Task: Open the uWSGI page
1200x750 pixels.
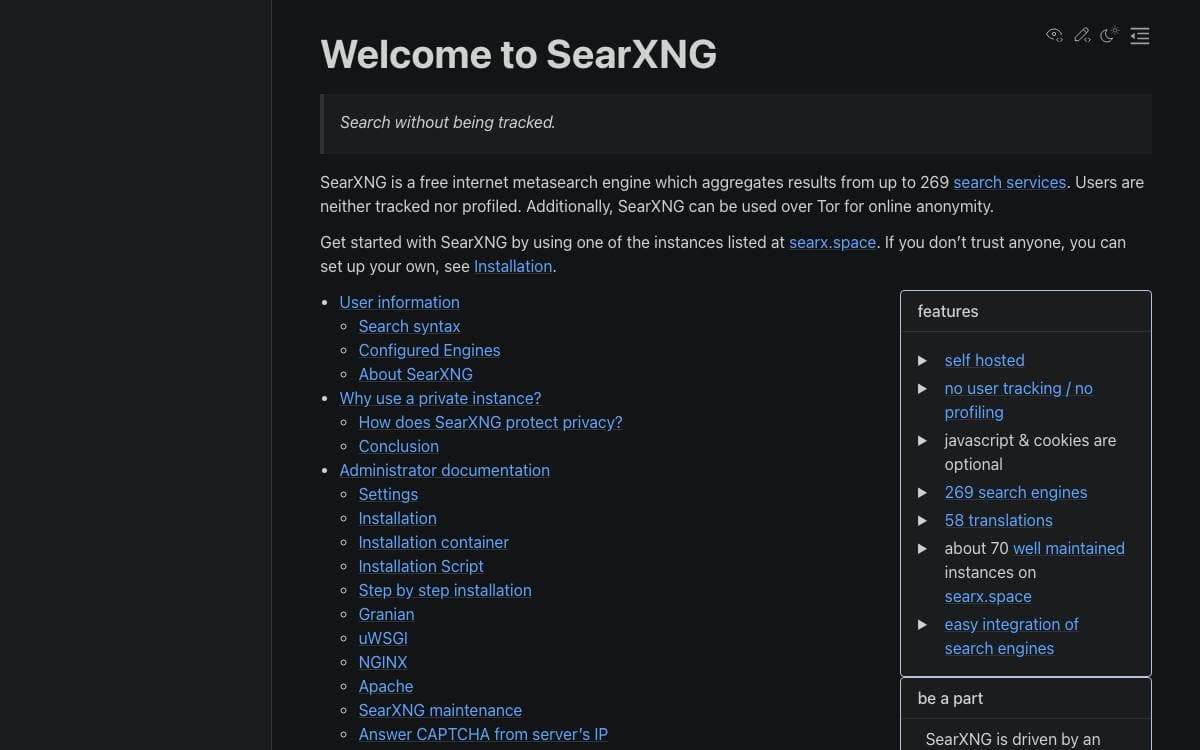Action: [383, 638]
